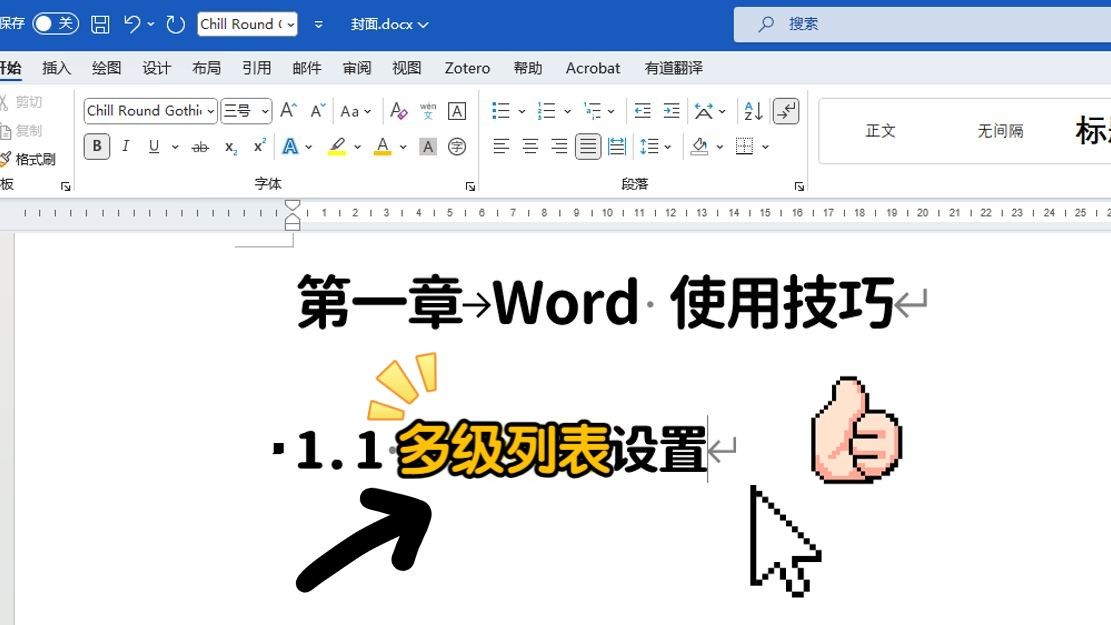Open the 有道翻译 tab
The width and height of the screenshot is (1111, 625).
673,68
